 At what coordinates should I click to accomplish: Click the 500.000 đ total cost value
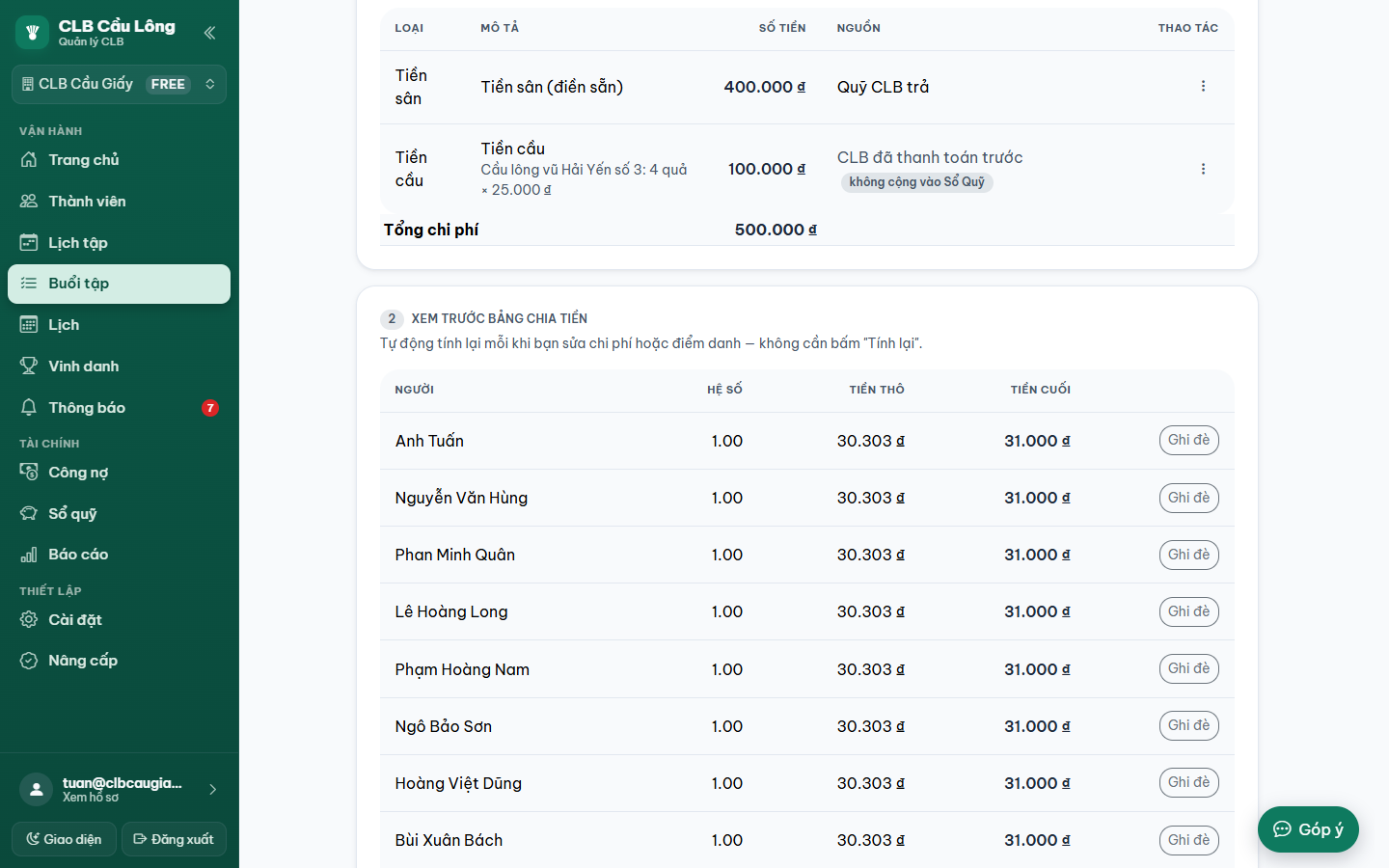pyautogui.click(x=776, y=230)
